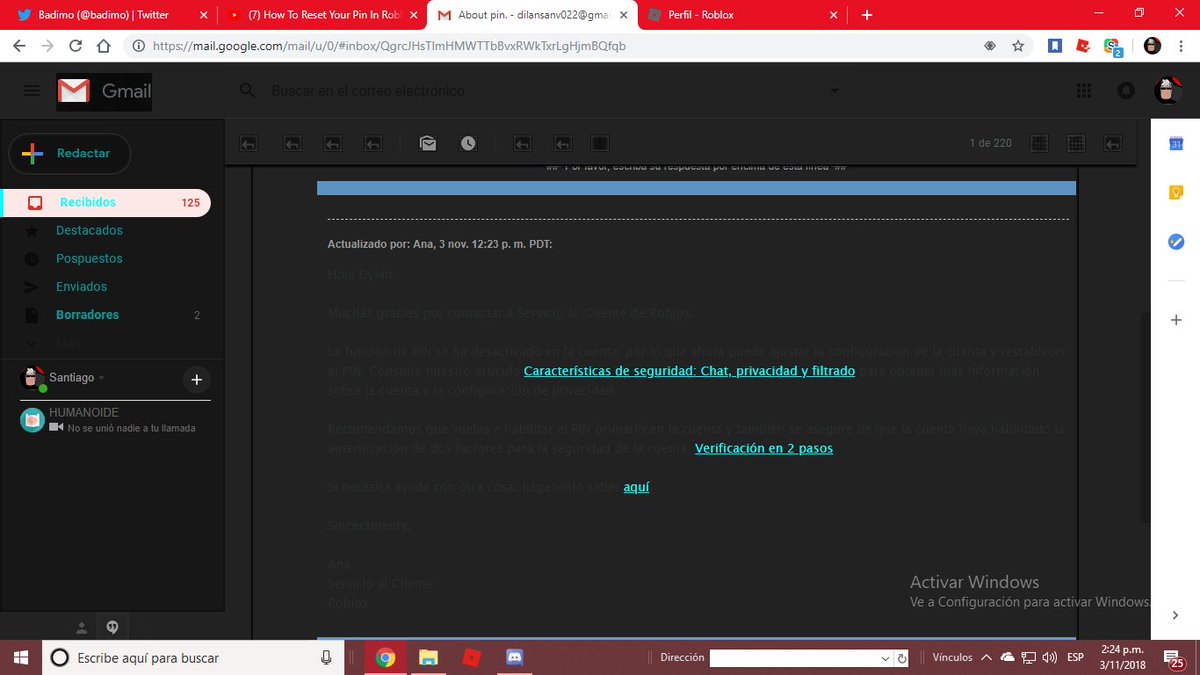Open File Explorer from the taskbar
1200x675 pixels.
(428, 657)
